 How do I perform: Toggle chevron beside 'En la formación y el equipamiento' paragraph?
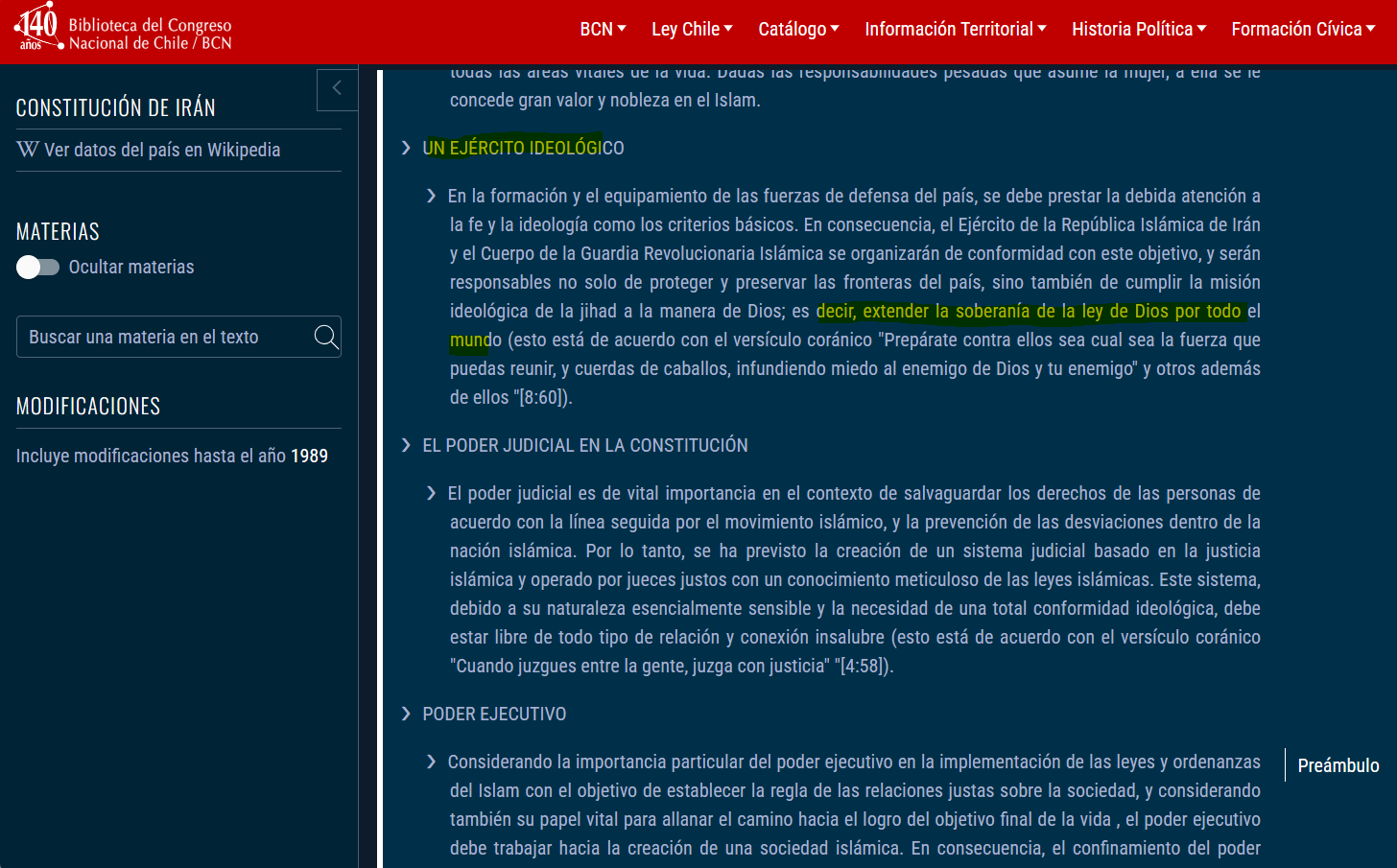pyautogui.click(x=432, y=196)
